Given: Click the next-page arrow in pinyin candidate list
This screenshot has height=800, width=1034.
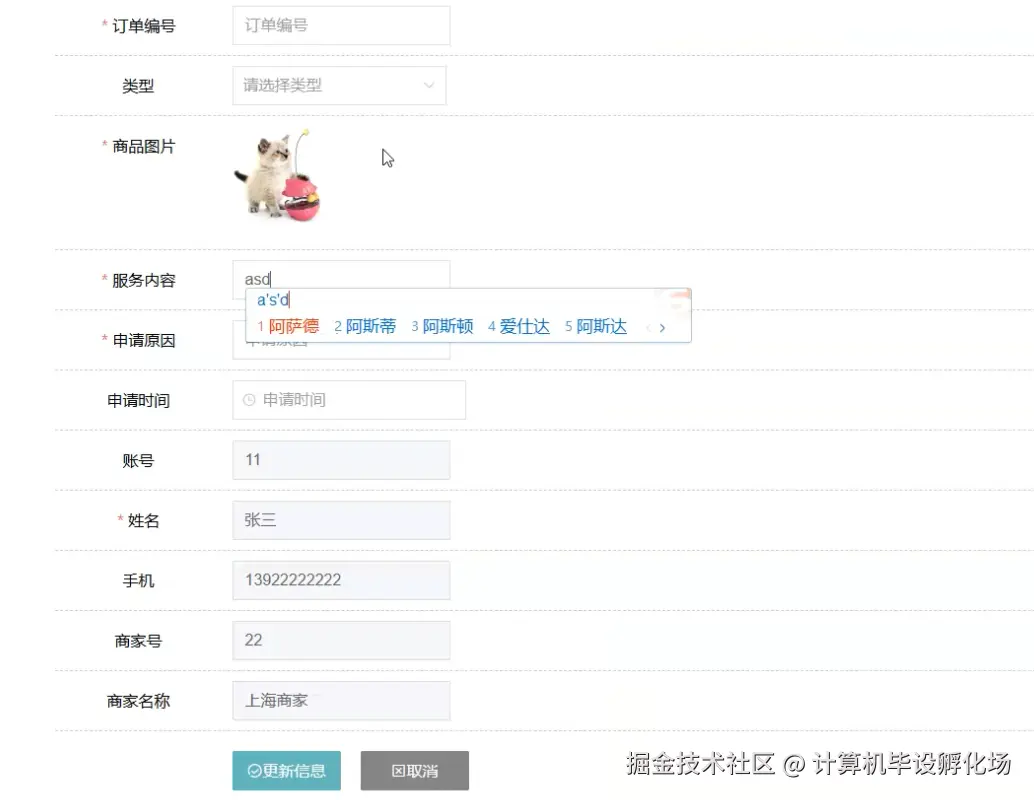Looking at the screenshot, I should click(662, 326).
